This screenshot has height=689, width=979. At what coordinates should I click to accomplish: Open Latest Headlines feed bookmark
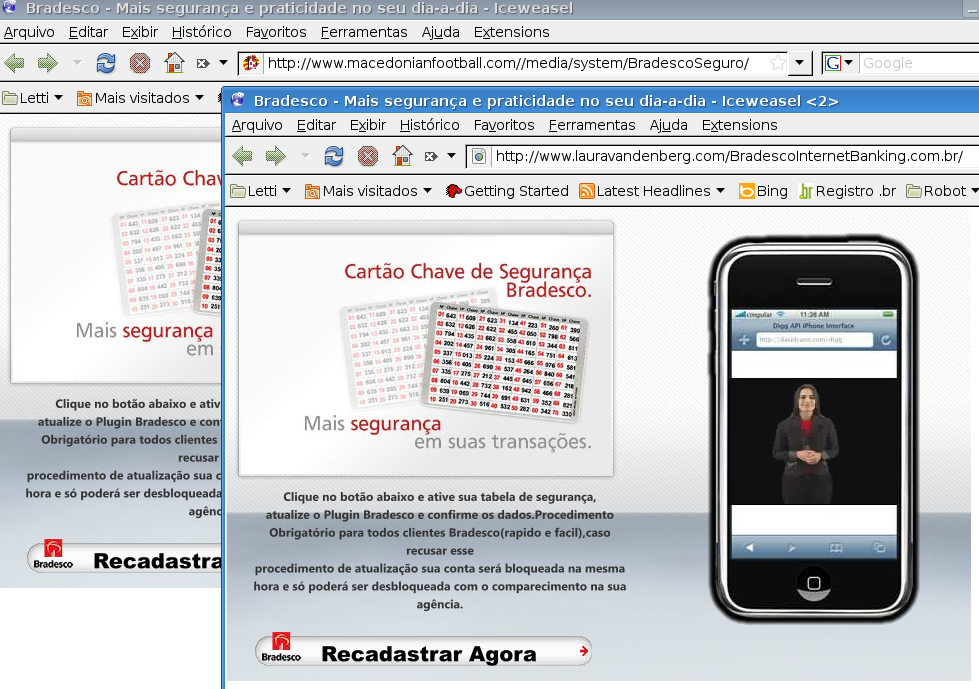click(x=652, y=191)
